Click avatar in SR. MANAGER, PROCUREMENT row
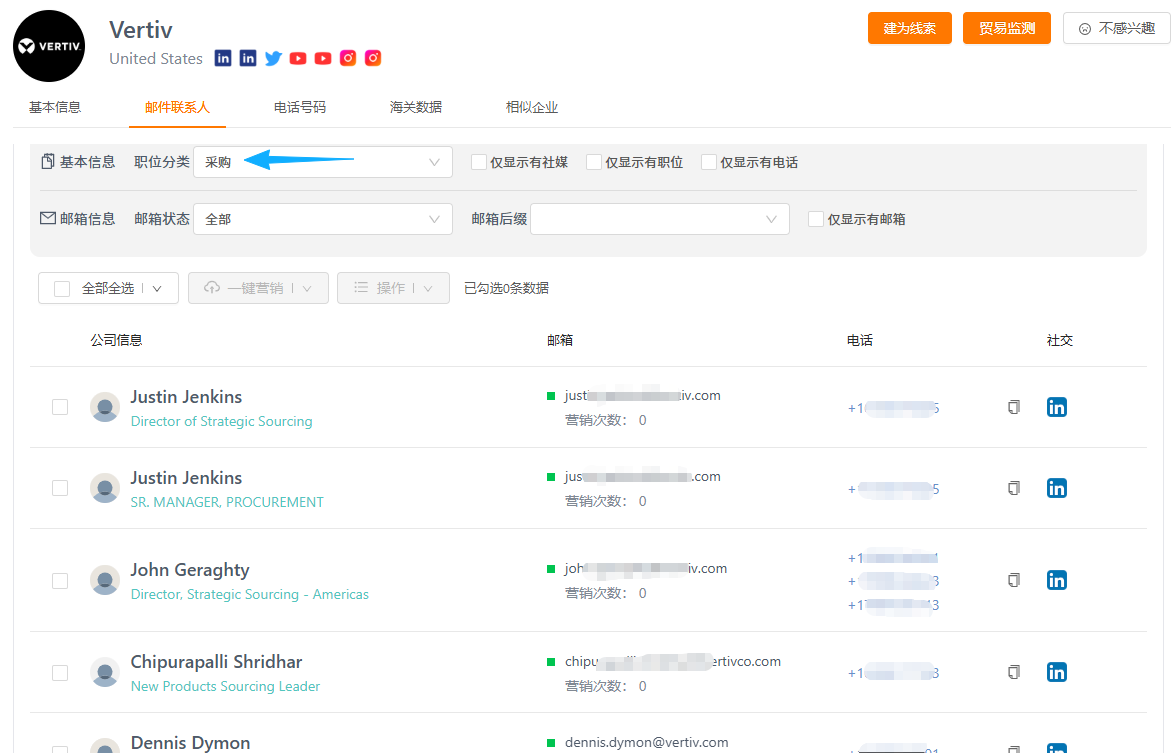The width and height of the screenshot is (1176, 753). click(x=105, y=488)
